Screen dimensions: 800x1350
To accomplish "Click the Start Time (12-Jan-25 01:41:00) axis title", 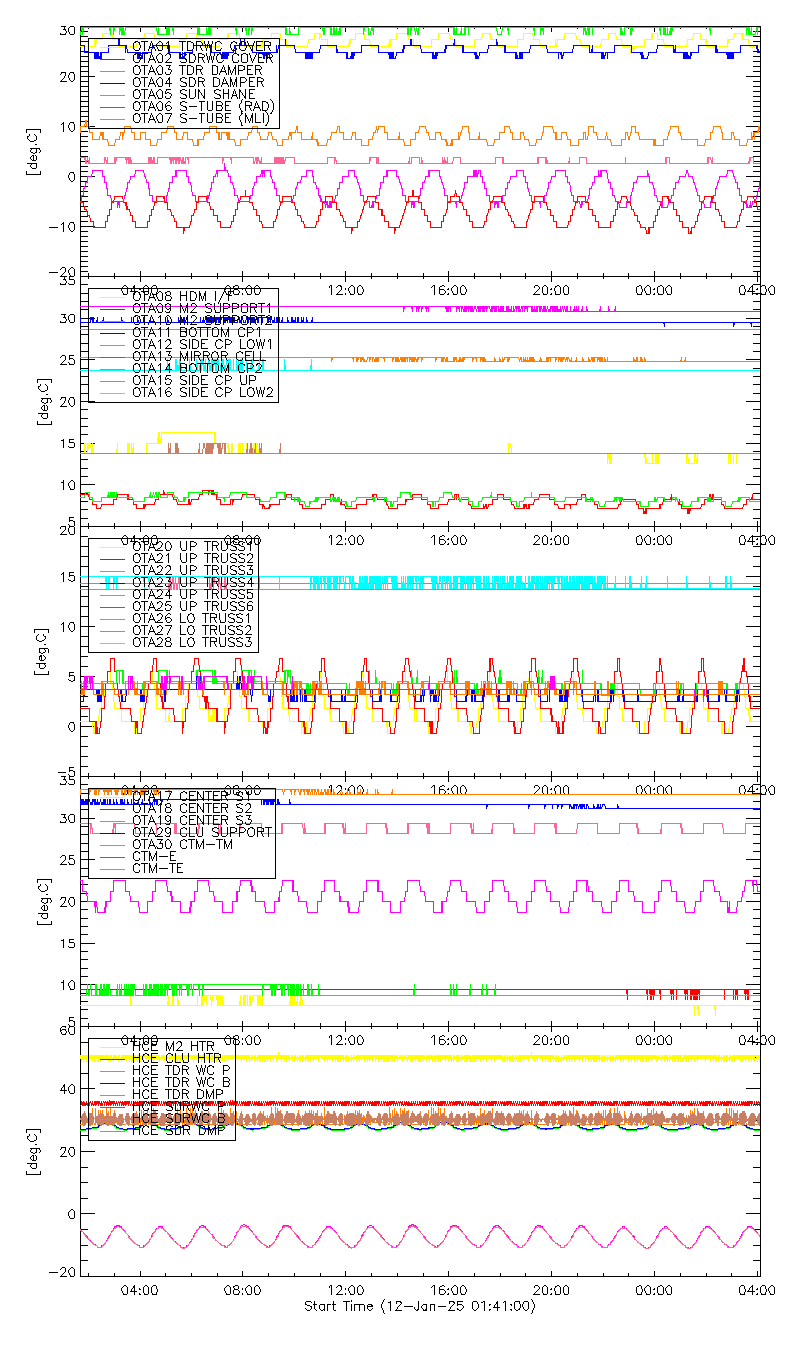I will [419, 1306].
